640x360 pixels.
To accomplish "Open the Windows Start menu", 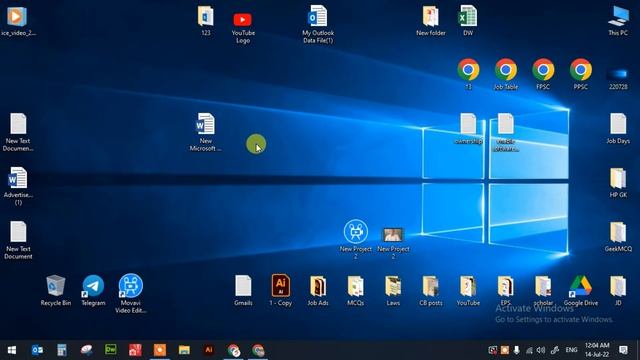I will point(12,350).
